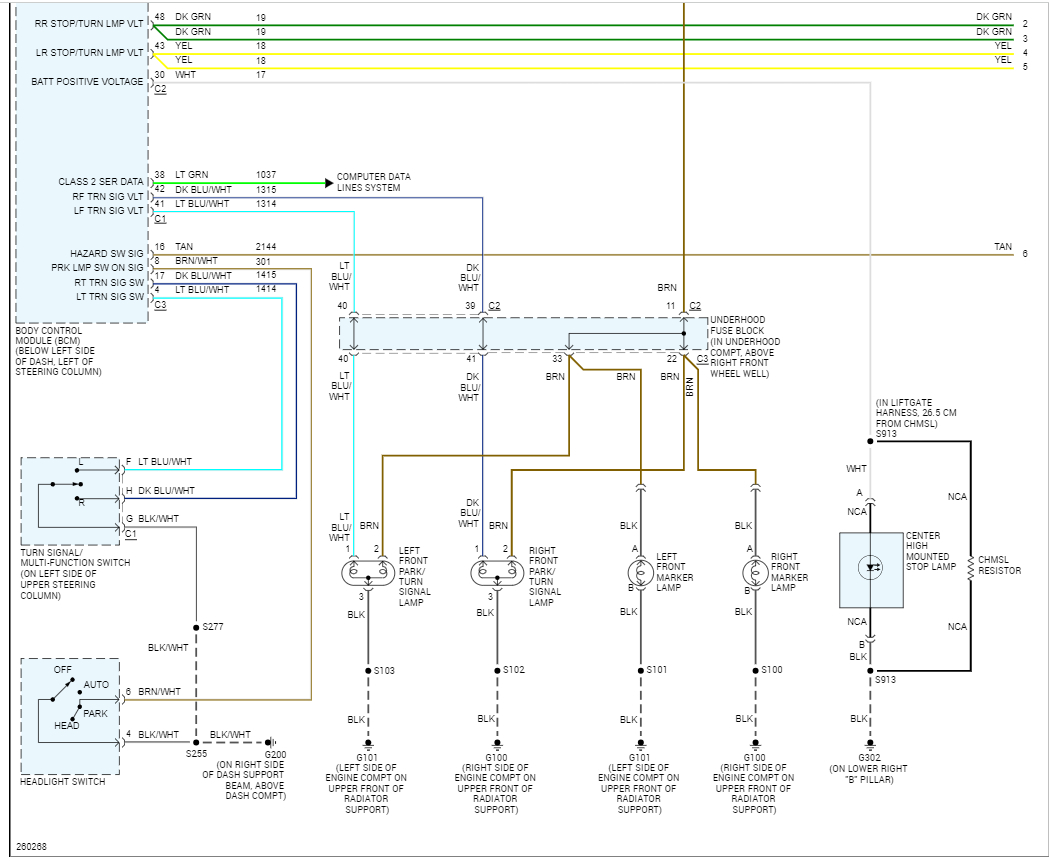Image resolution: width=1049 pixels, height=862 pixels.
Task: Click circuit number 1314 on the BCM wire
Action: tap(266, 203)
